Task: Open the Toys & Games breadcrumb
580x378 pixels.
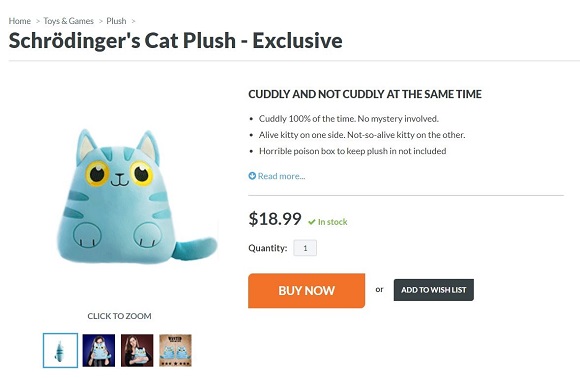Action: click(68, 21)
